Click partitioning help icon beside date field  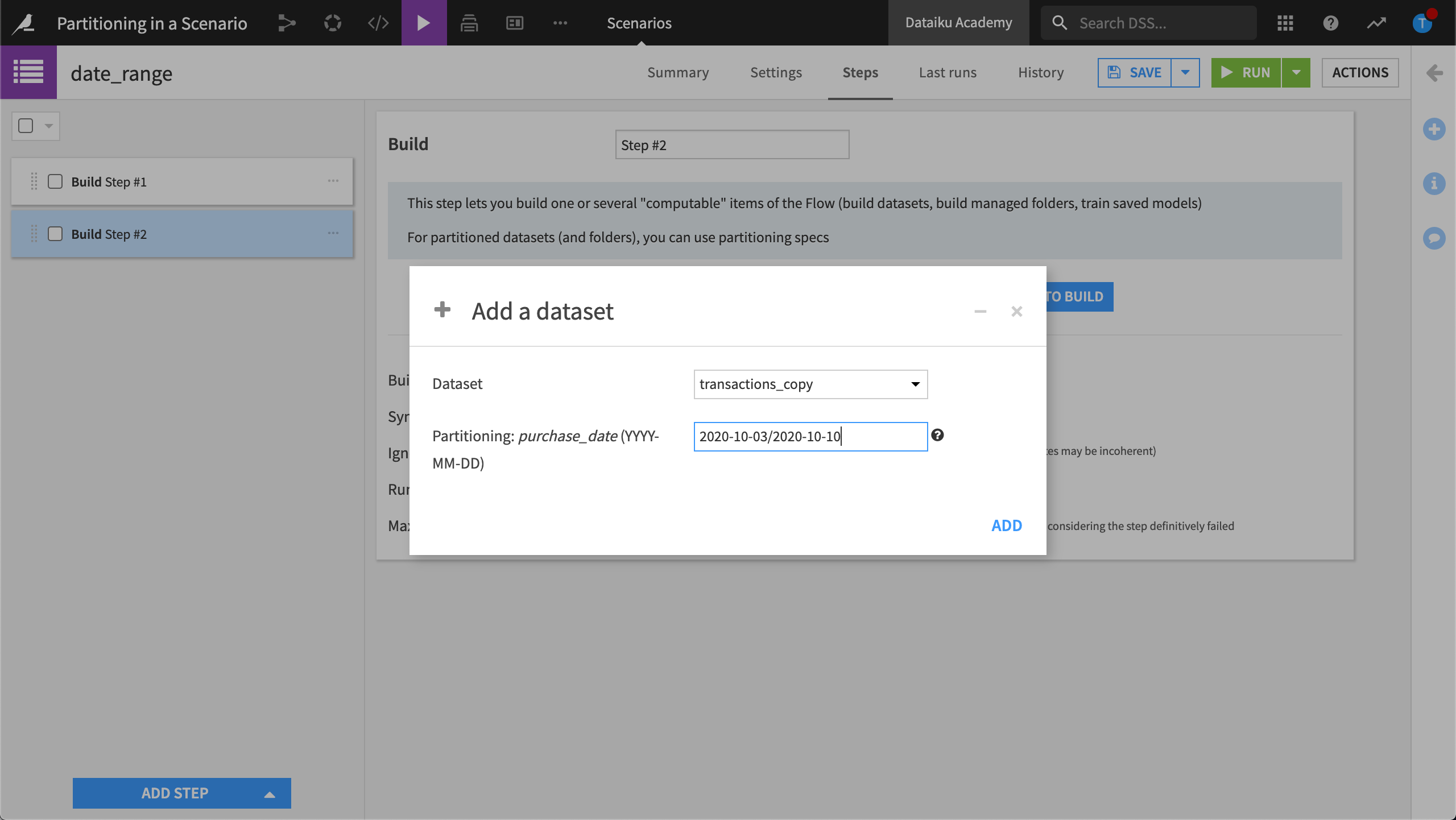[x=937, y=435]
